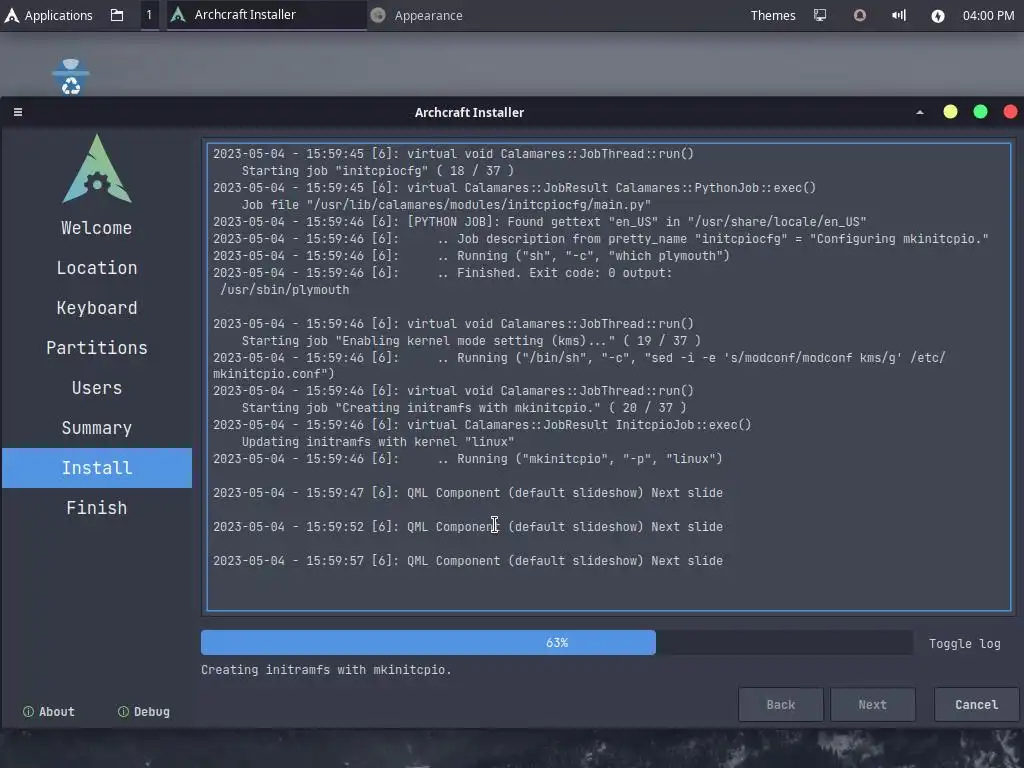
Task: Click the Next button
Action: [x=872, y=705]
